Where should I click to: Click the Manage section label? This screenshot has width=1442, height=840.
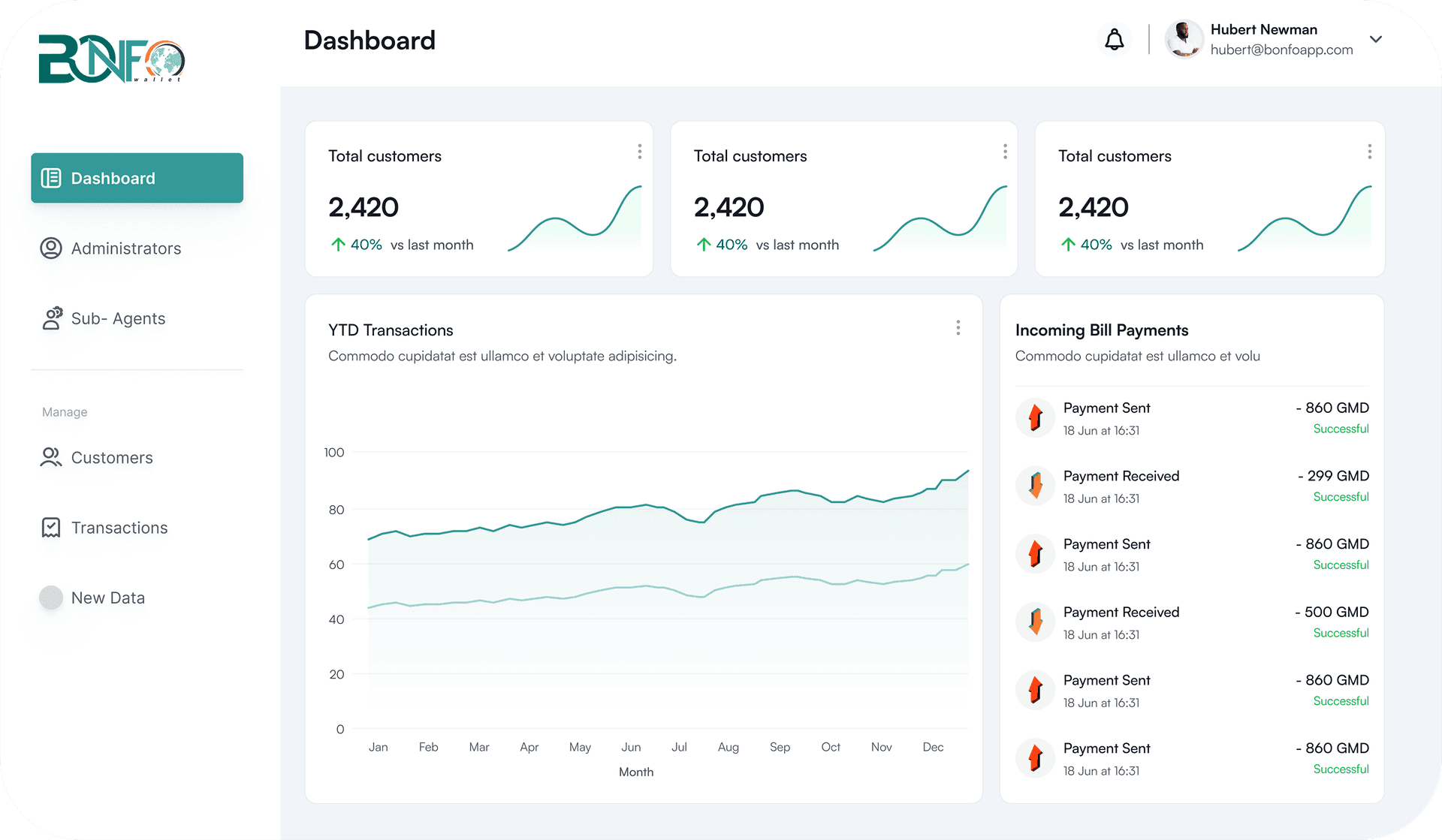point(65,412)
